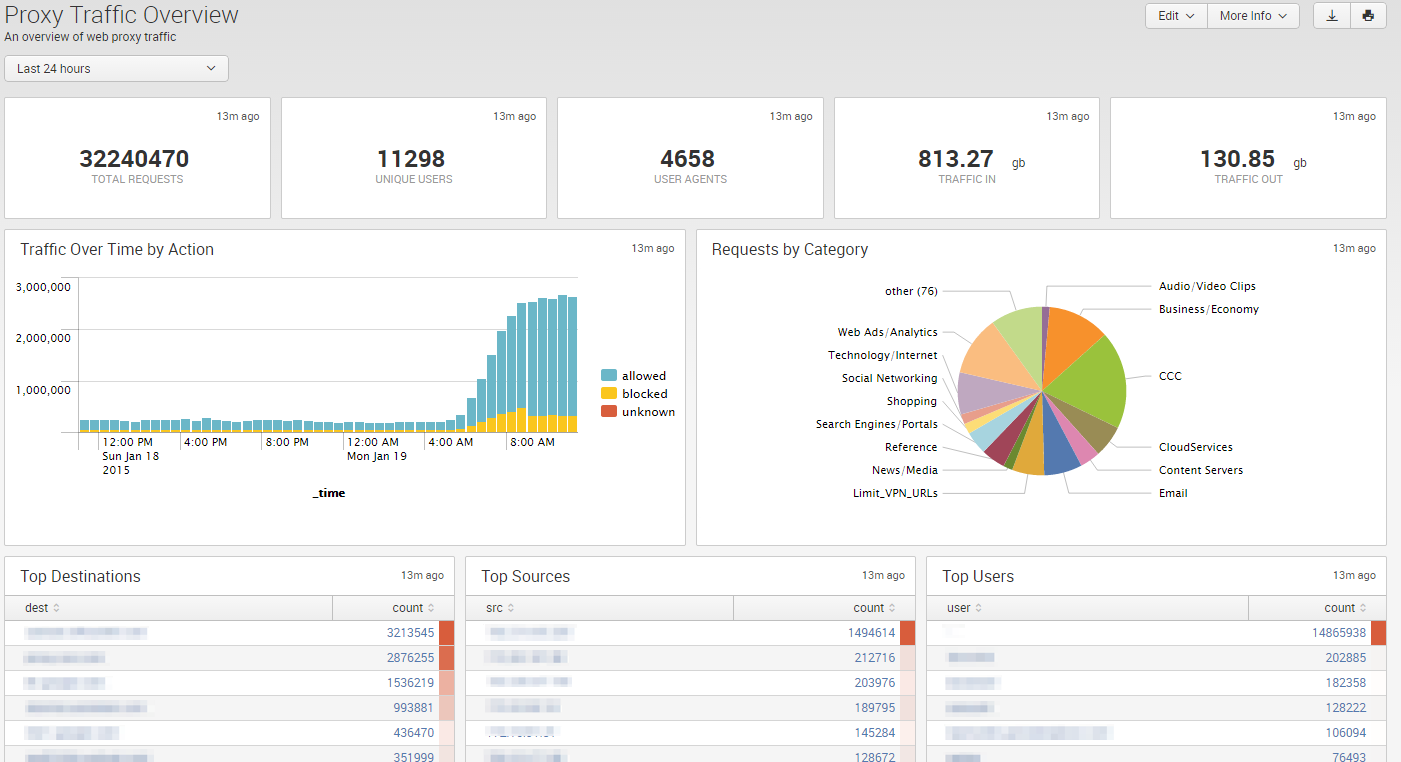Sort Top Destinations by count column
The height and width of the screenshot is (762, 1401).
tap(413, 608)
